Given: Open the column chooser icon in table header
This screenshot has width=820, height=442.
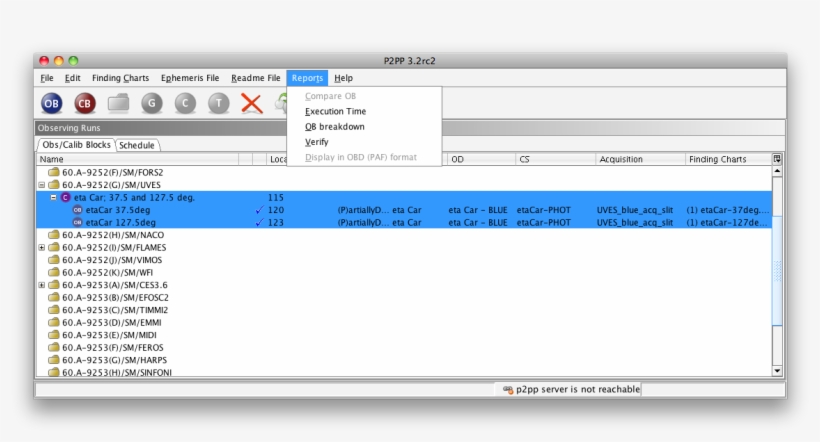Looking at the screenshot, I should (777, 159).
